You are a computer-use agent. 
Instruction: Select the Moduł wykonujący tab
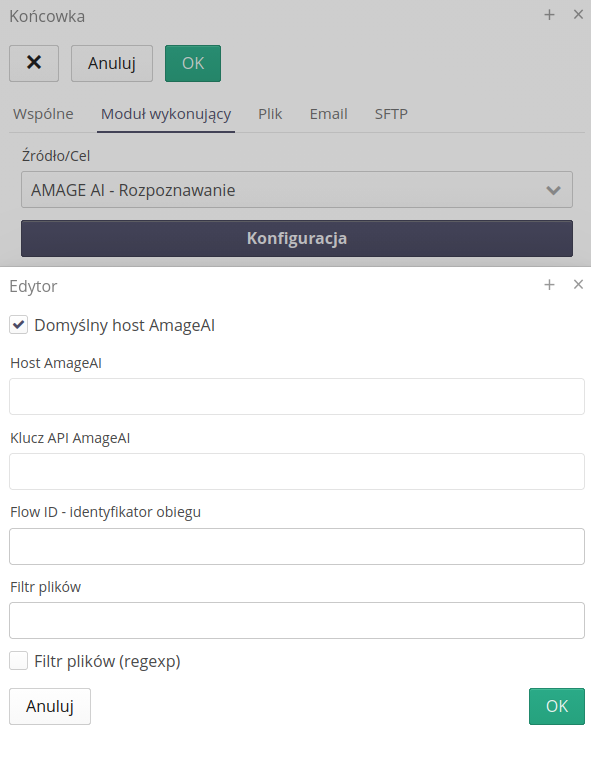tap(166, 114)
